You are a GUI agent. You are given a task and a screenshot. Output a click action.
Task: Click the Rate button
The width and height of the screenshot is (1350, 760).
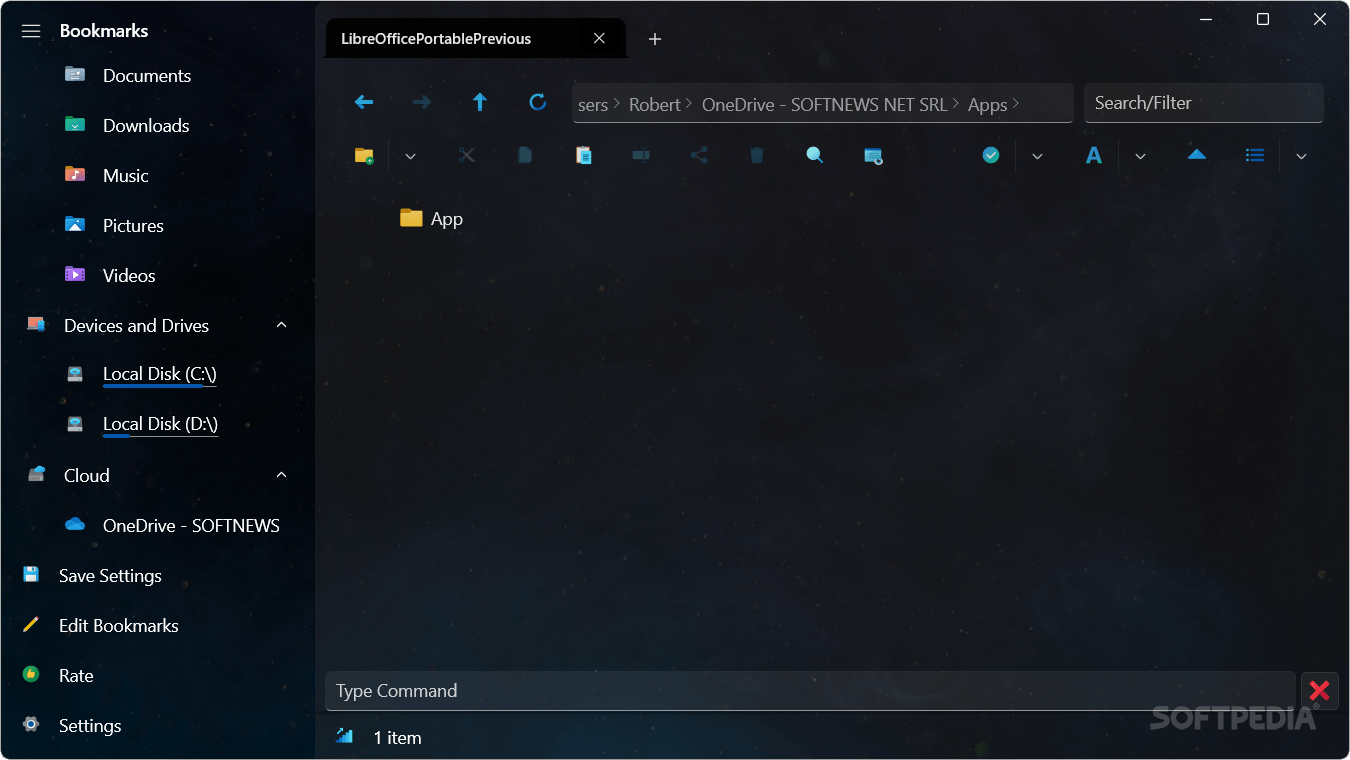click(76, 676)
